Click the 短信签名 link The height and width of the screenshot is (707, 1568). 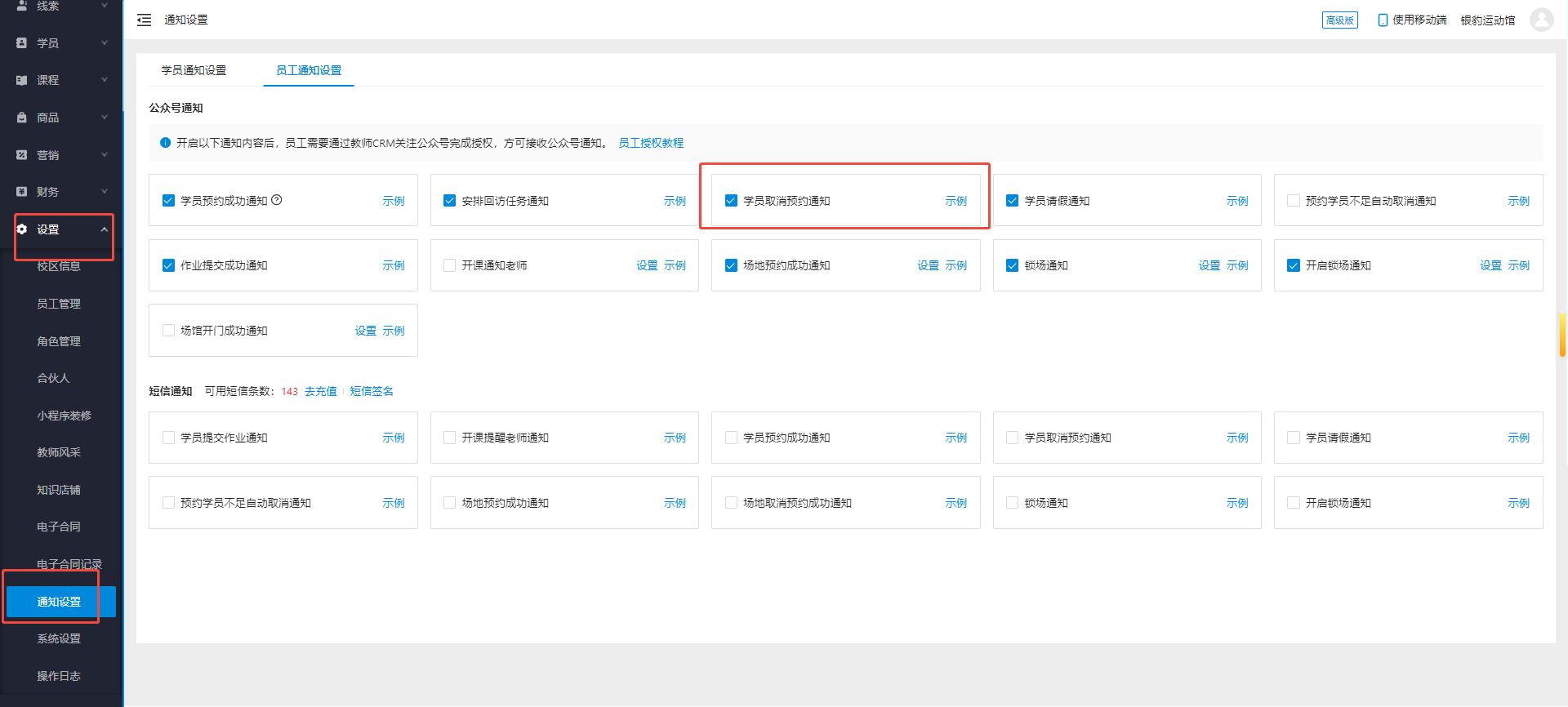pyautogui.click(x=372, y=391)
